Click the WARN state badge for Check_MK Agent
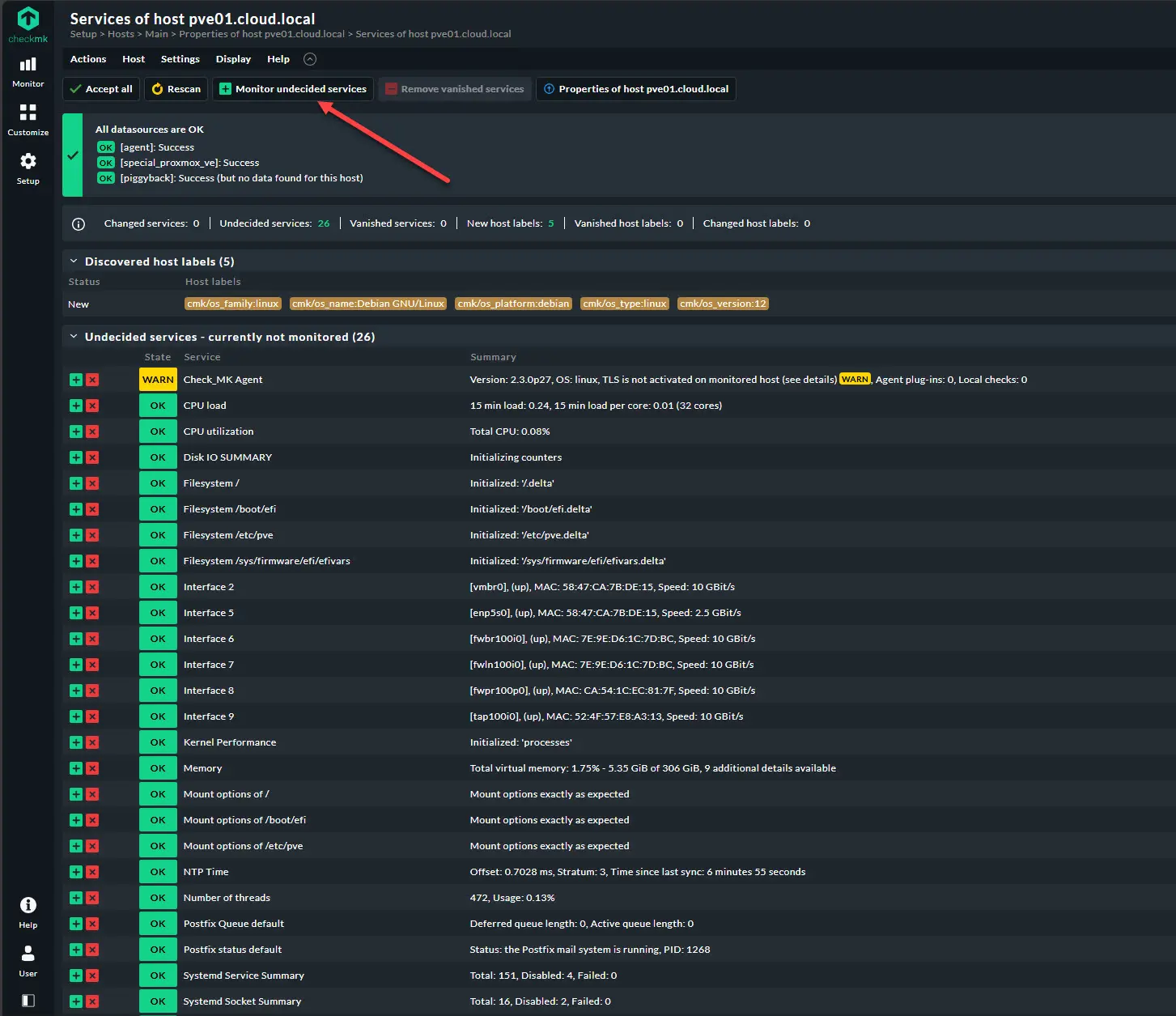Image resolution: width=1176 pixels, height=1016 pixels. 158,380
